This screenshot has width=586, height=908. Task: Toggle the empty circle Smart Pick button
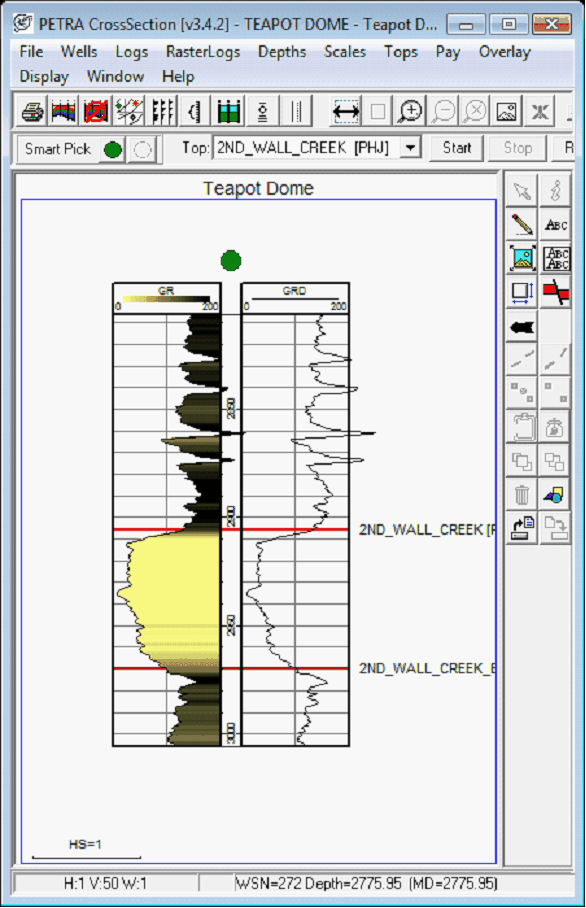142,150
